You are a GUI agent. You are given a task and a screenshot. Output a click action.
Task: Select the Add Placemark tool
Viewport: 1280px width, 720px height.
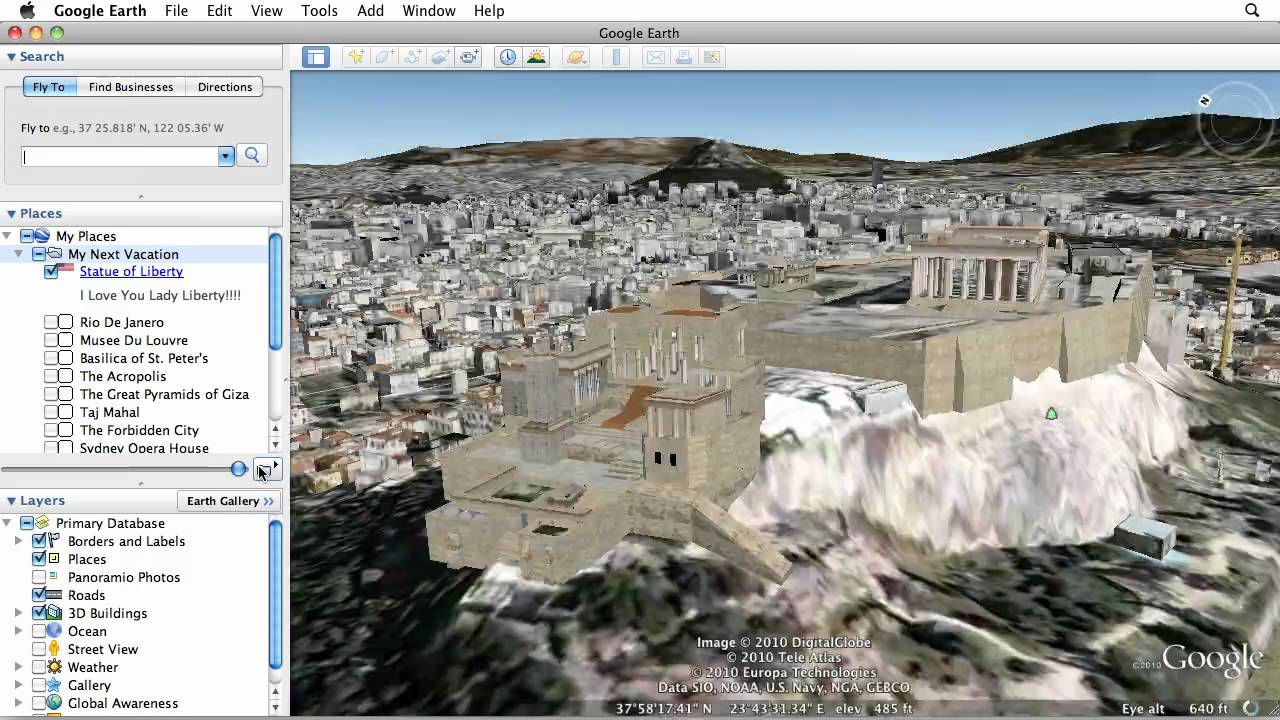pyautogui.click(x=356, y=57)
